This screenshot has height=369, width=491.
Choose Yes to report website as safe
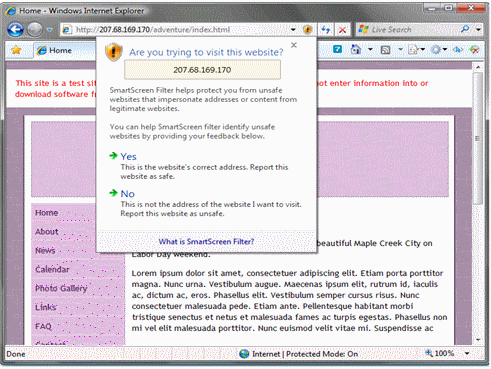tap(128, 156)
